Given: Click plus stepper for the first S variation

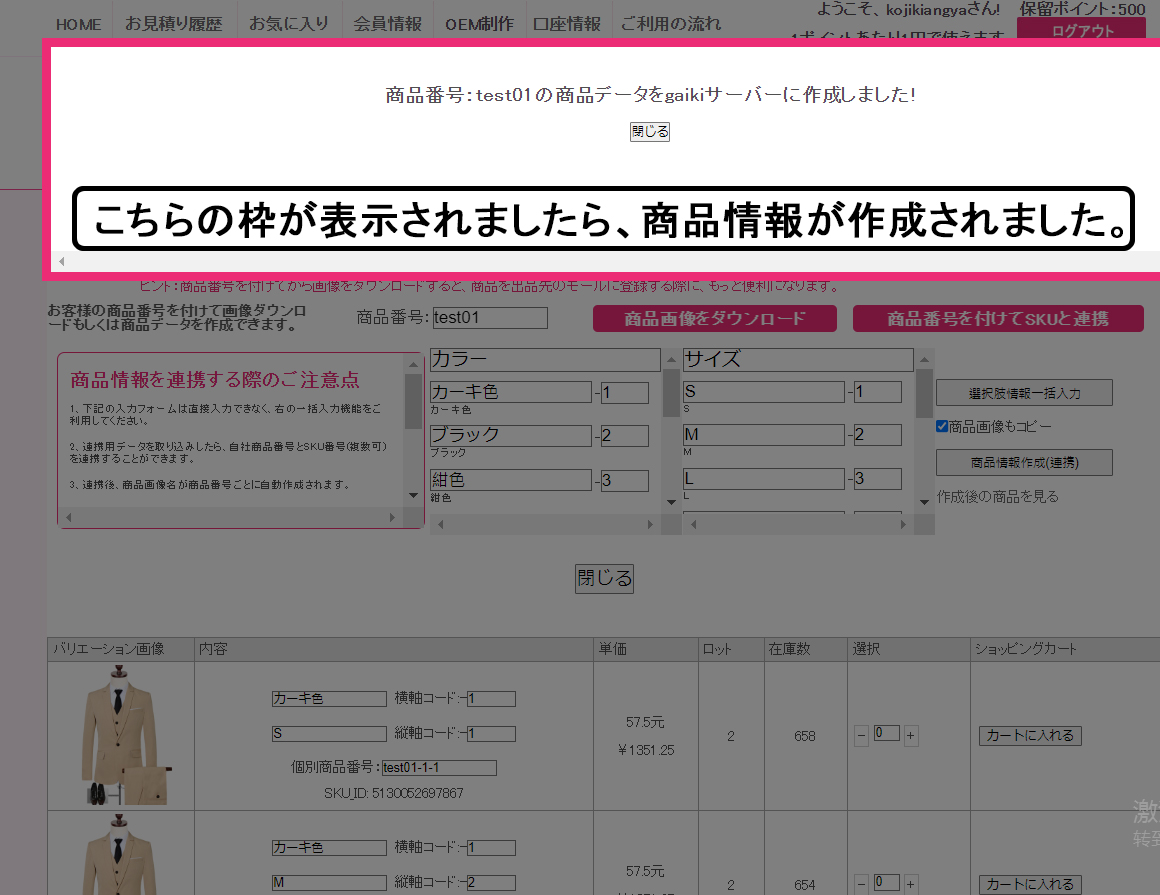Looking at the screenshot, I should (911, 736).
